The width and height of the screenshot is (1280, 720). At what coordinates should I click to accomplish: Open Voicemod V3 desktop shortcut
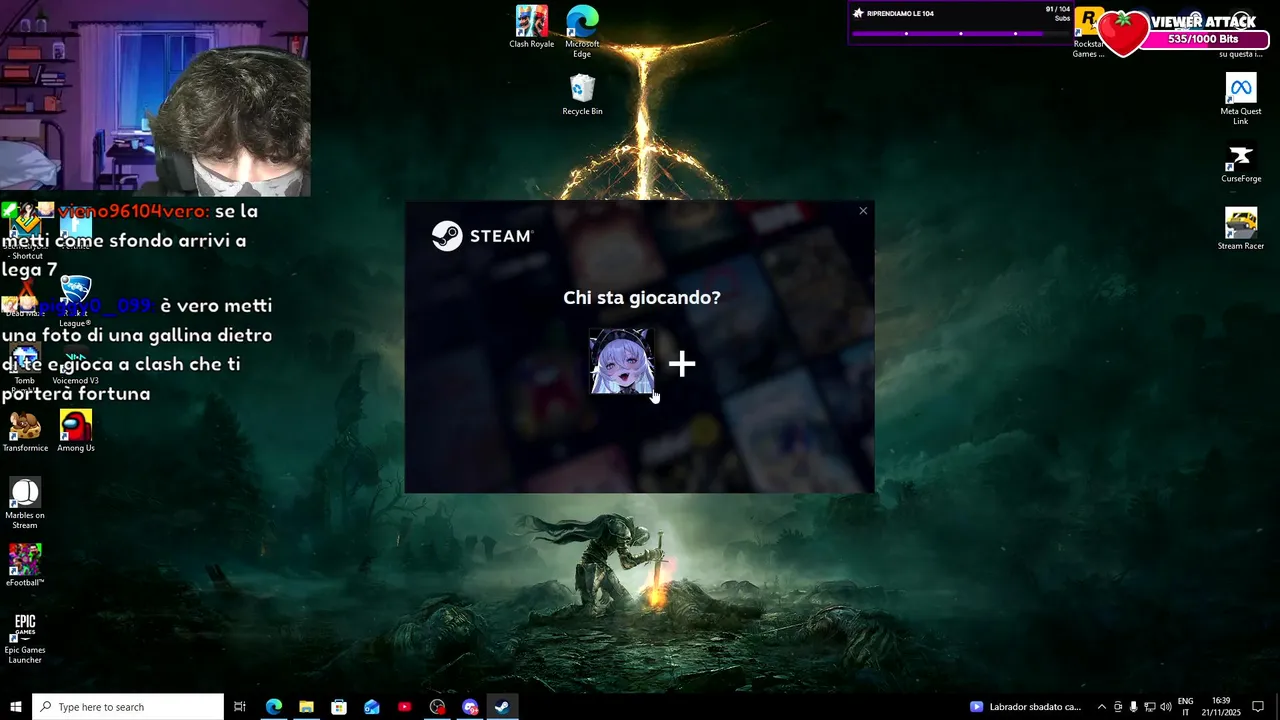(x=75, y=365)
